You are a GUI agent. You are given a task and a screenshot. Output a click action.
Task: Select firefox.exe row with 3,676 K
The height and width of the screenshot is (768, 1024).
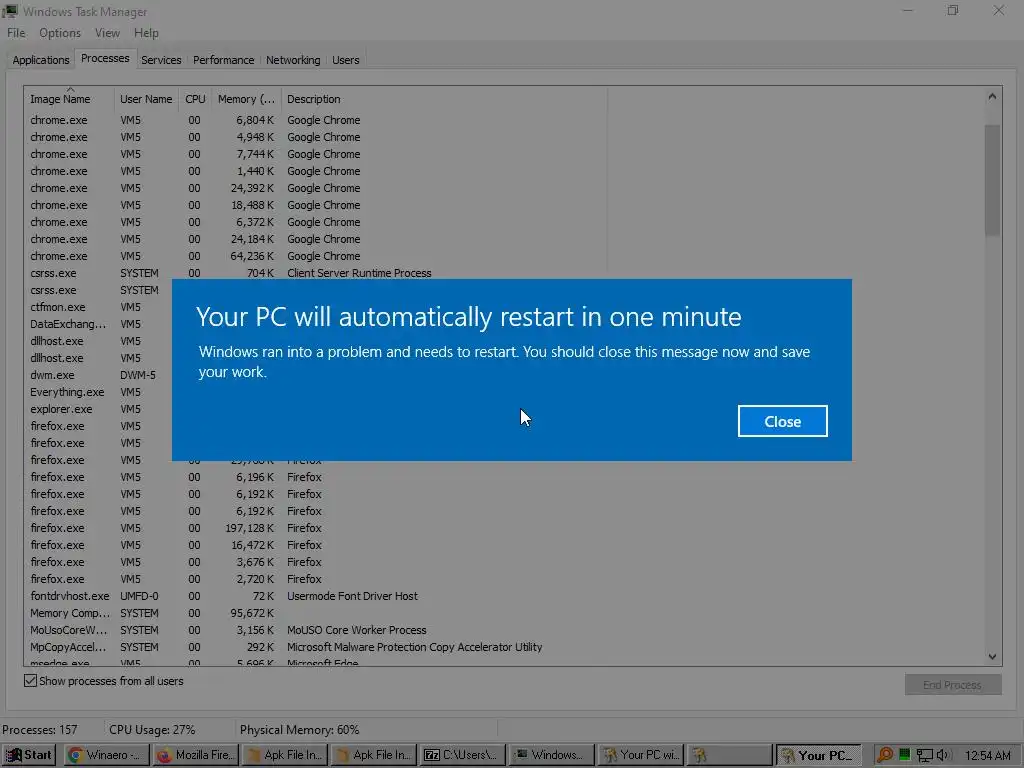tap(315, 562)
